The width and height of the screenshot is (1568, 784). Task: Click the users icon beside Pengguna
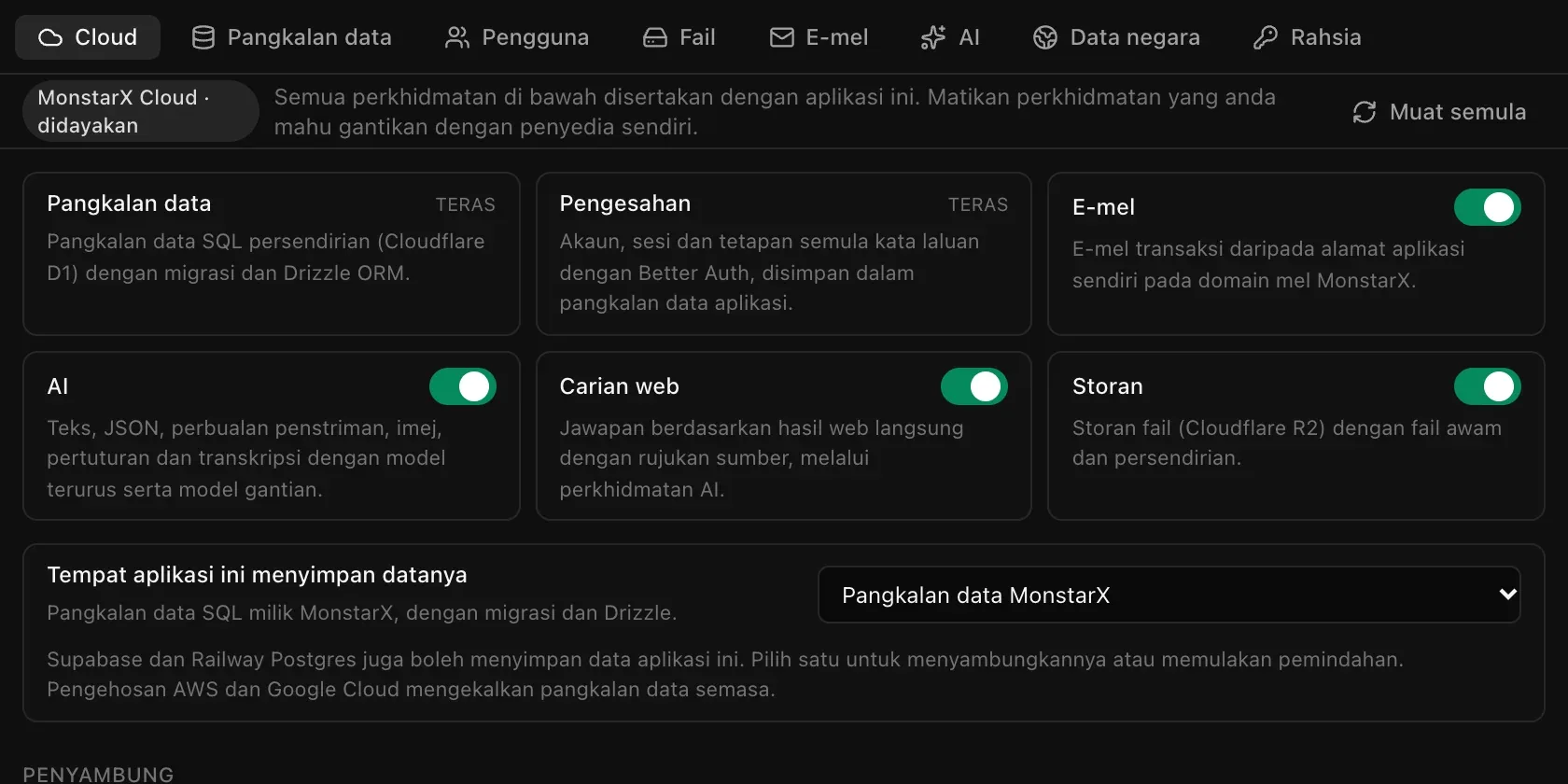(457, 37)
